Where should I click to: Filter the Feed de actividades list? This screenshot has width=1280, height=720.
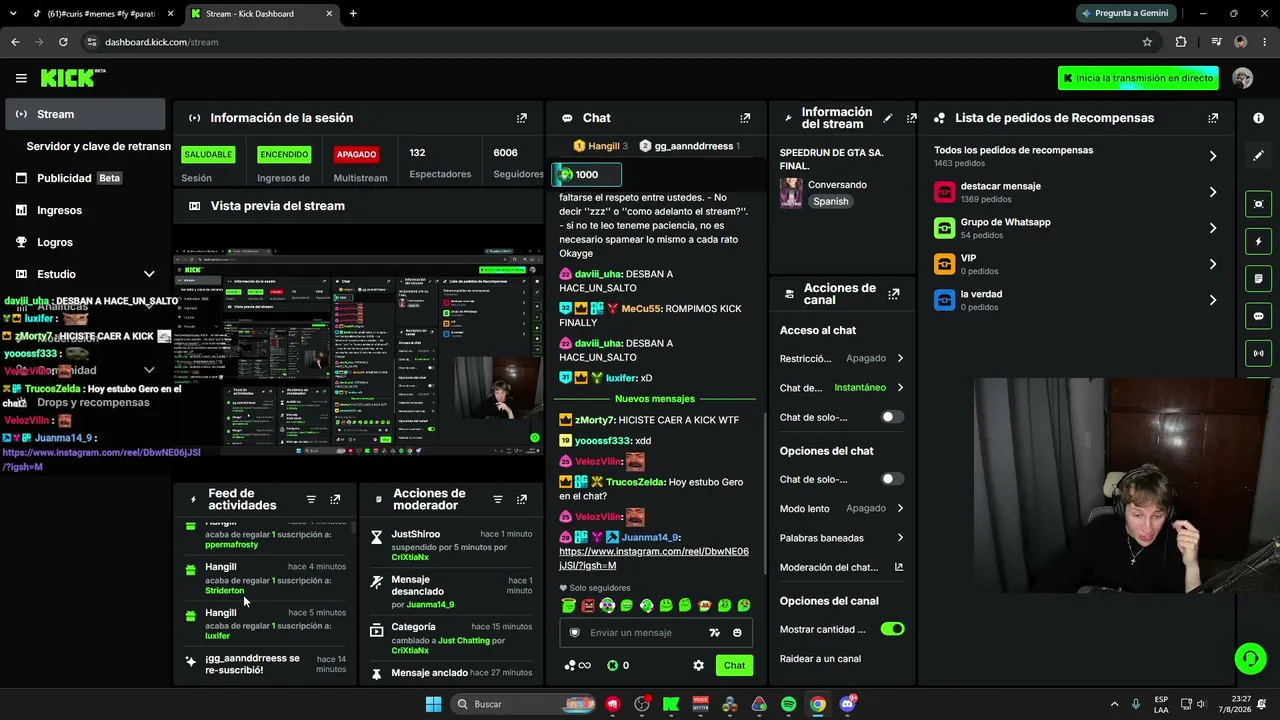click(x=311, y=500)
